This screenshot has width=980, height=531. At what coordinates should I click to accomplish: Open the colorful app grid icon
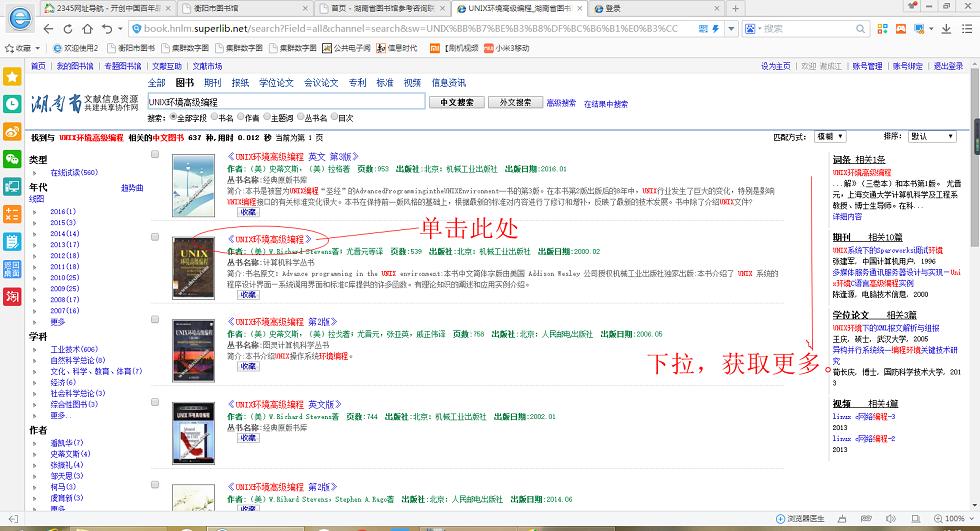[x=882, y=29]
